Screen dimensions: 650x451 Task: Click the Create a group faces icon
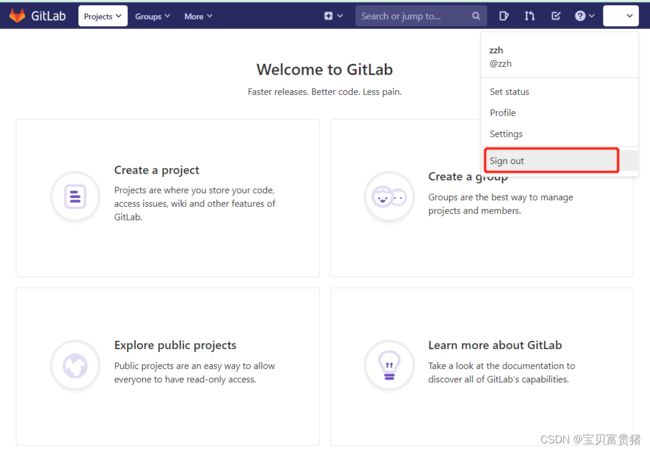[x=389, y=196]
